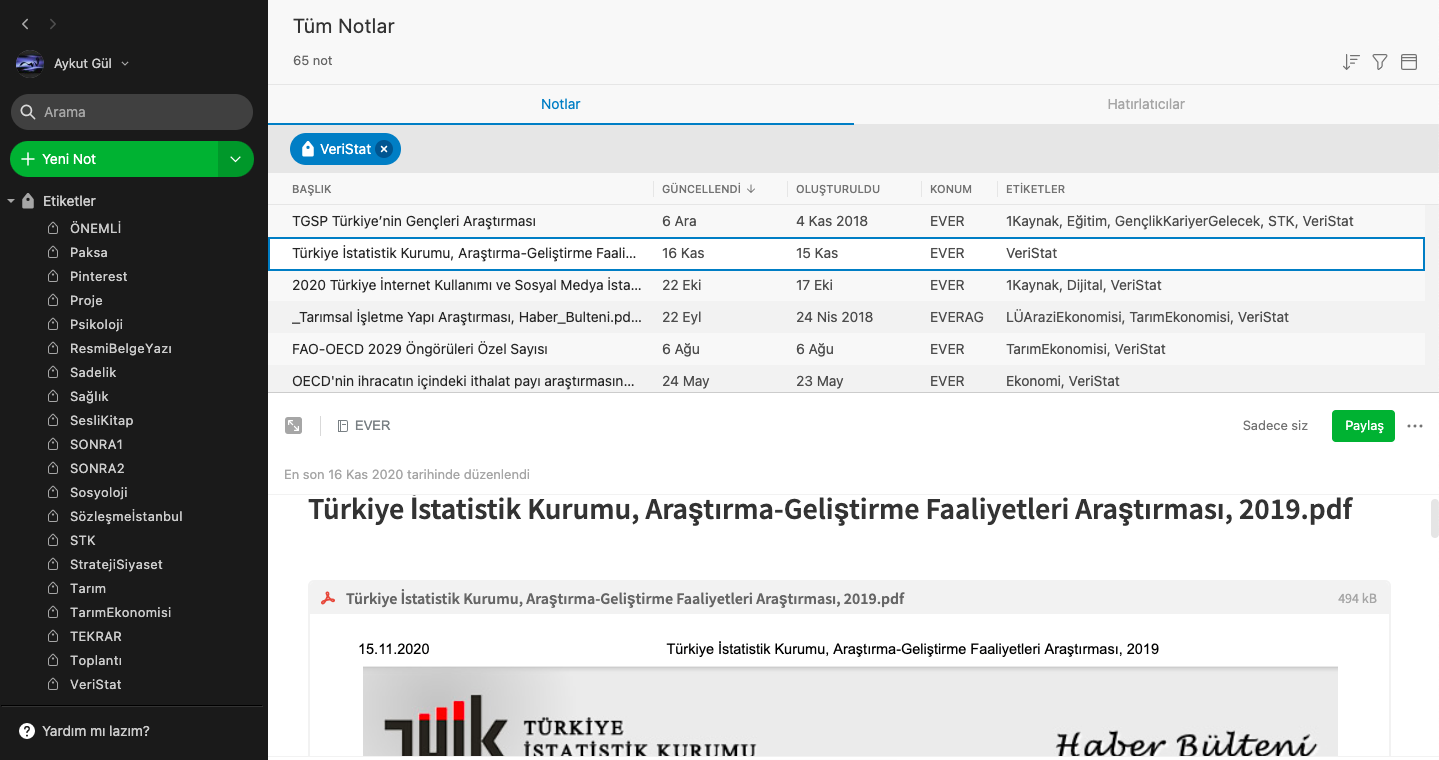Click the TarımEkonomisi tag icon
The image size is (1439, 760).
(x=54, y=612)
